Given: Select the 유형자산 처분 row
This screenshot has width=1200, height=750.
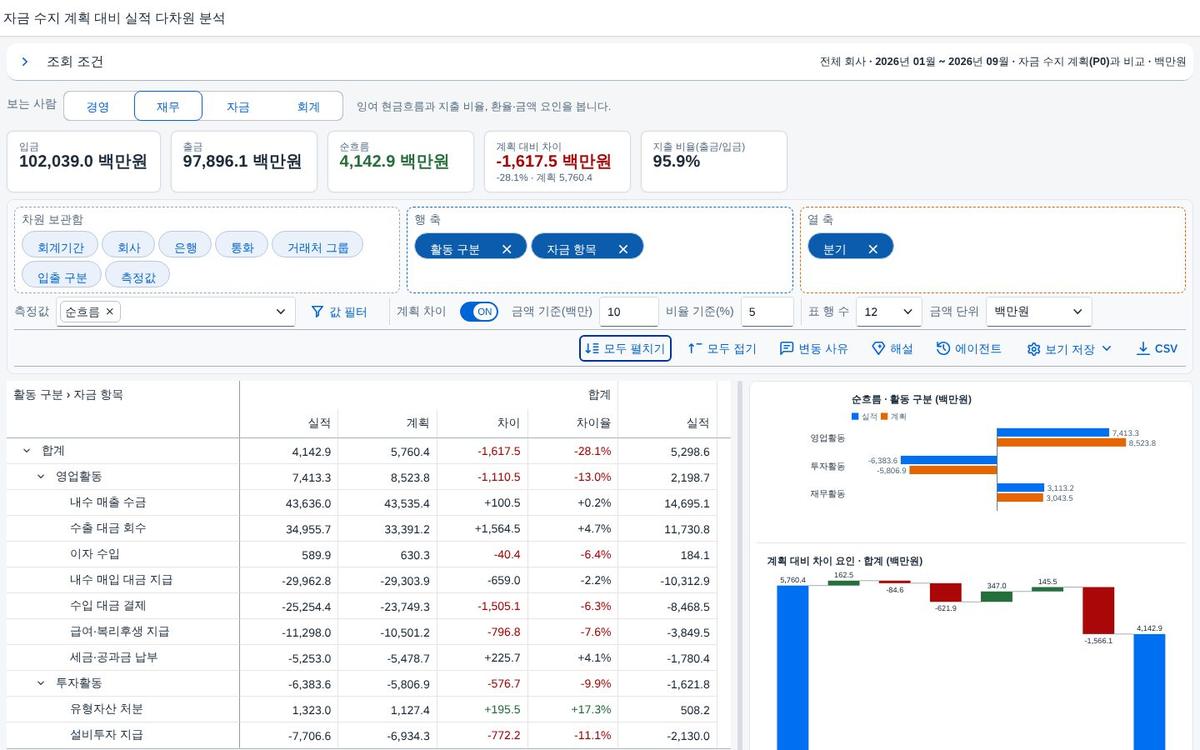Looking at the screenshot, I should pos(368,710).
